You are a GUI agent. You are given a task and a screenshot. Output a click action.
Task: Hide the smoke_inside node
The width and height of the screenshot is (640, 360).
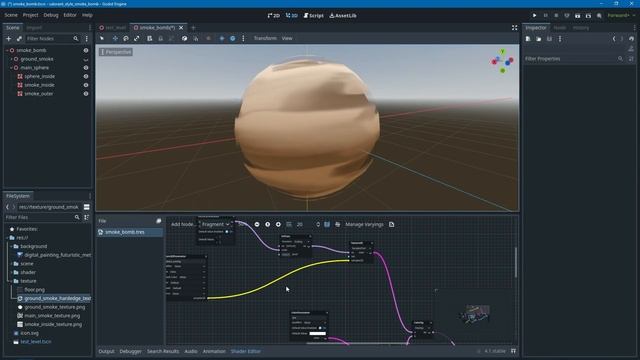click(86, 85)
